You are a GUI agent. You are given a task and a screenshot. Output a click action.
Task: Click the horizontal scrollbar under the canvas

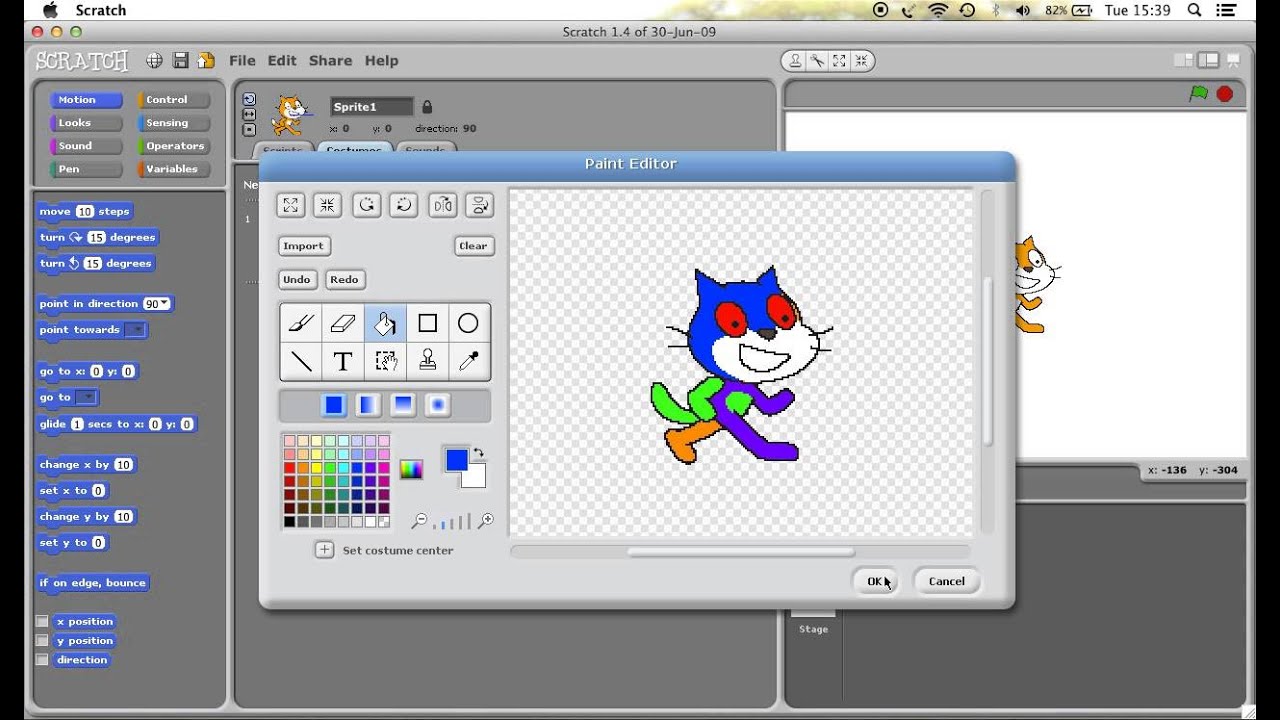[740, 551]
